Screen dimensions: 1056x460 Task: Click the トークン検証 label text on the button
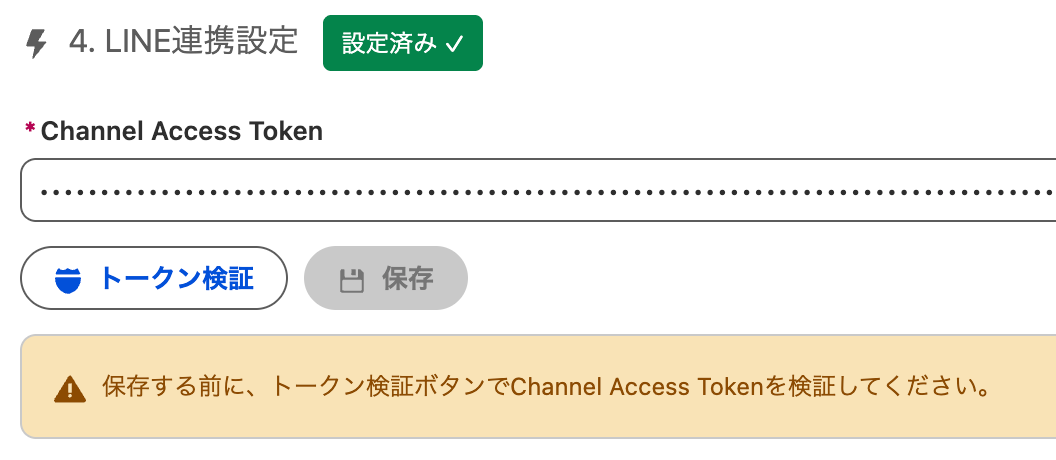(x=176, y=279)
